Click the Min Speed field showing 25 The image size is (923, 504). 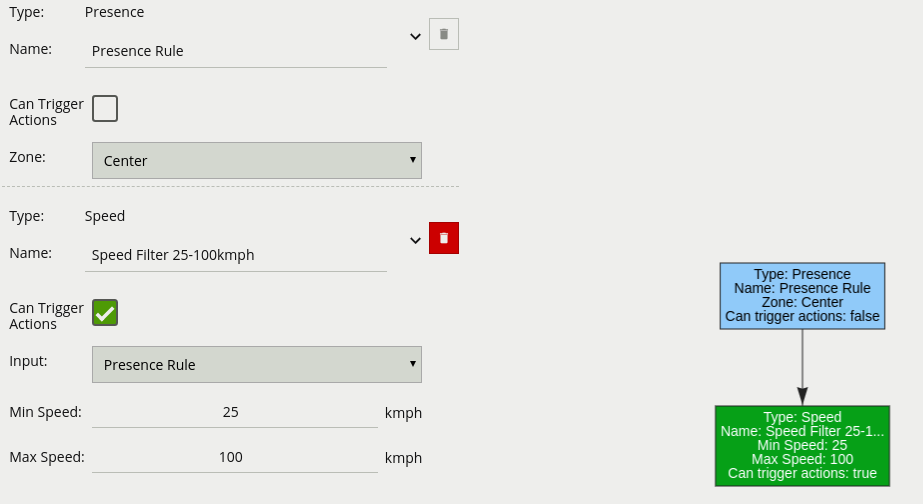[234, 412]
